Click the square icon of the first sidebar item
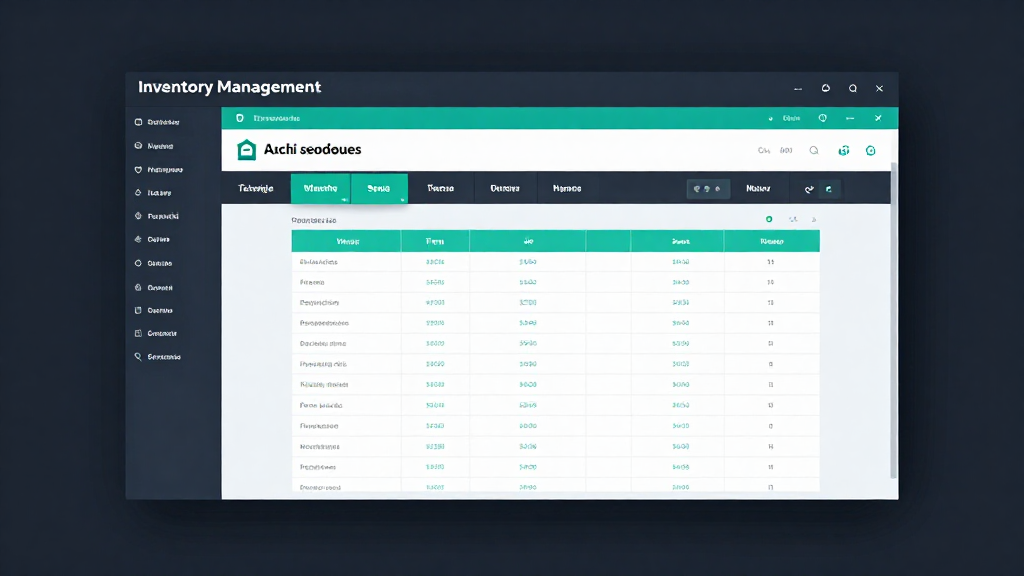Screen dimensions: 1024x576 (x=138, y=122)
